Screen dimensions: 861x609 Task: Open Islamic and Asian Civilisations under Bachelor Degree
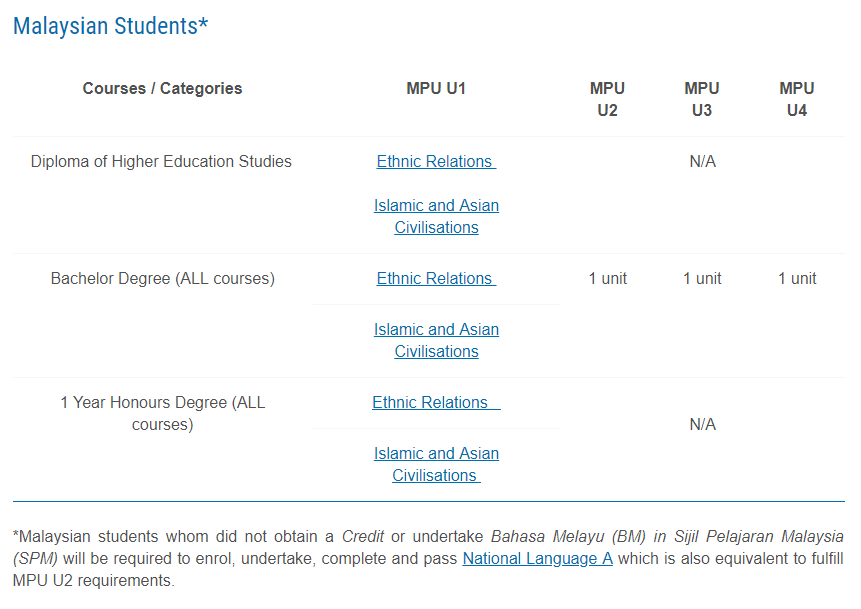tap(437, 340)
